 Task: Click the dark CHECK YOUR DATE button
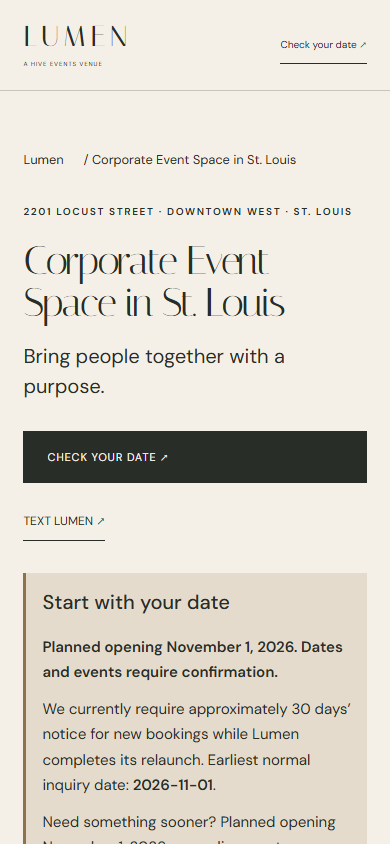[195, 457]
